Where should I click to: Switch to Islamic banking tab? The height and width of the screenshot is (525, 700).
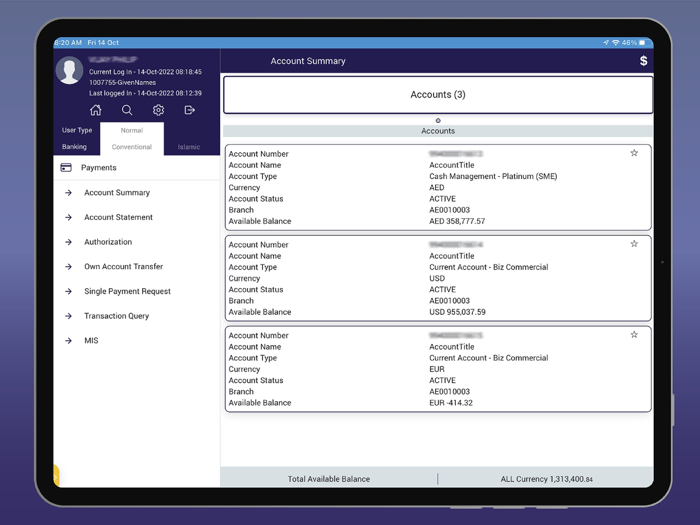189,147
